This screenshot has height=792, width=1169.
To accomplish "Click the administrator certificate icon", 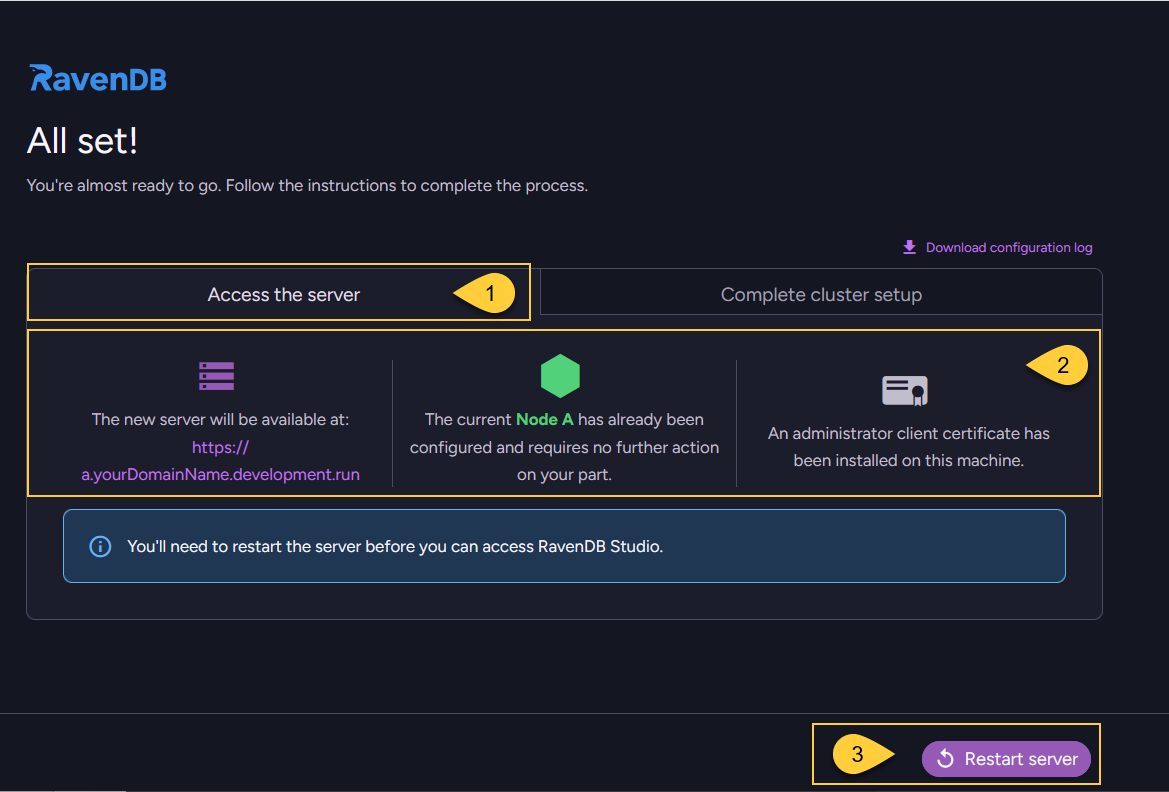I will (x=905, y=390).
